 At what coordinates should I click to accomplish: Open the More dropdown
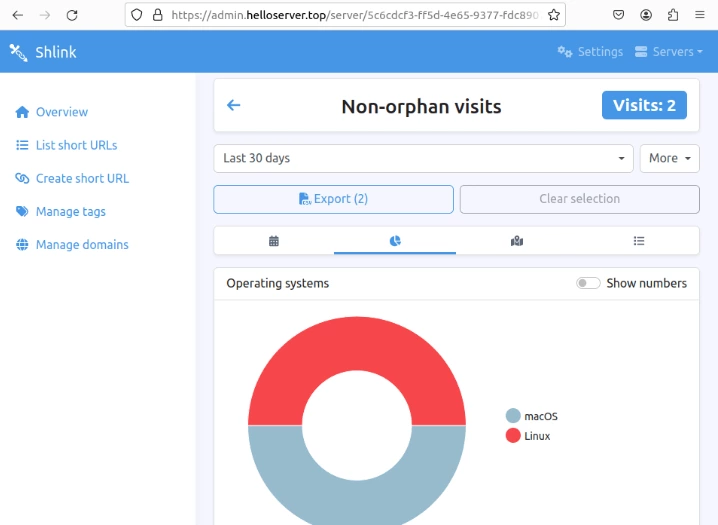click(669, 158)
